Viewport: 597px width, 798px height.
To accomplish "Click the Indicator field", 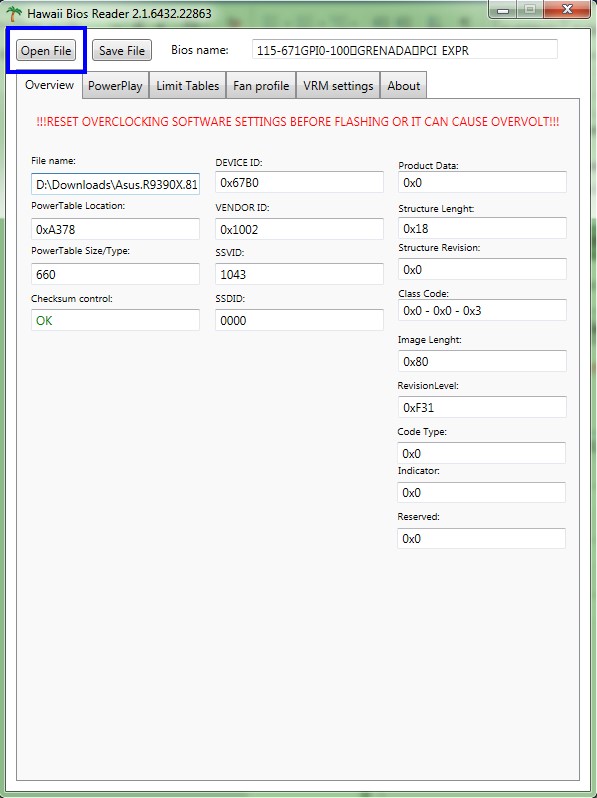I will click(481, 492).
